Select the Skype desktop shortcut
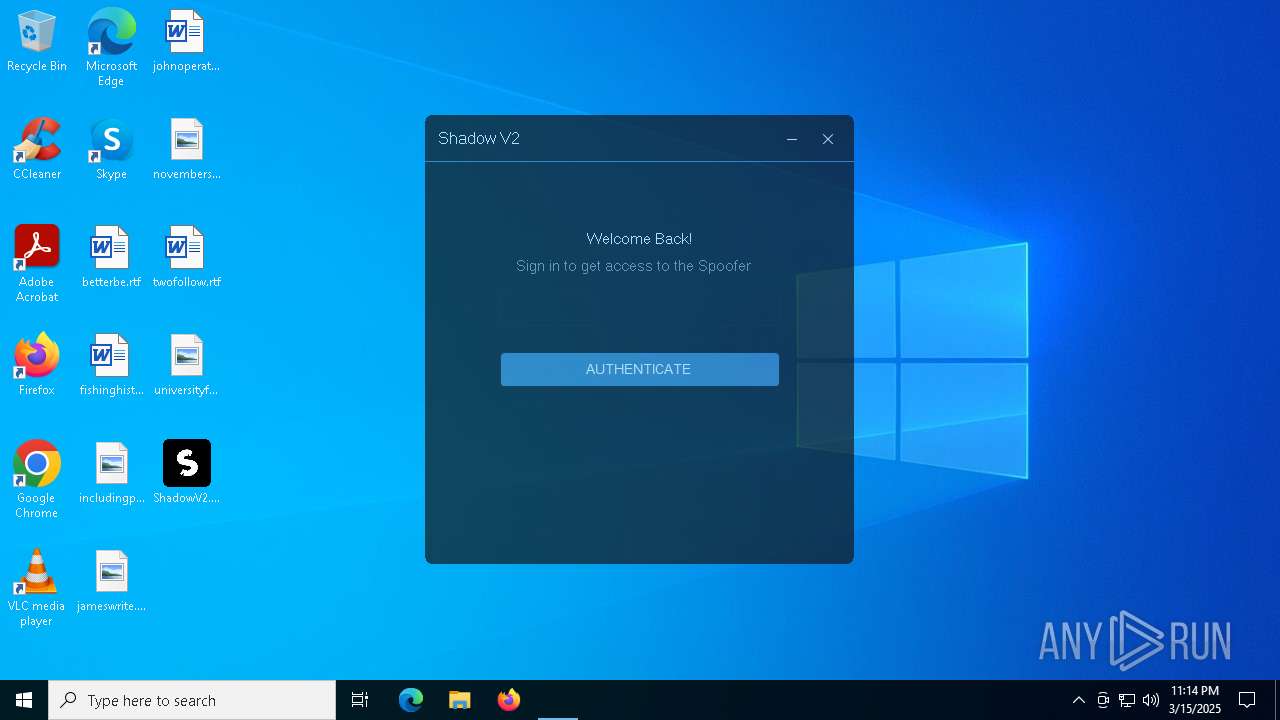Screen dimensions: 1280x720 (x=111, y=150)
